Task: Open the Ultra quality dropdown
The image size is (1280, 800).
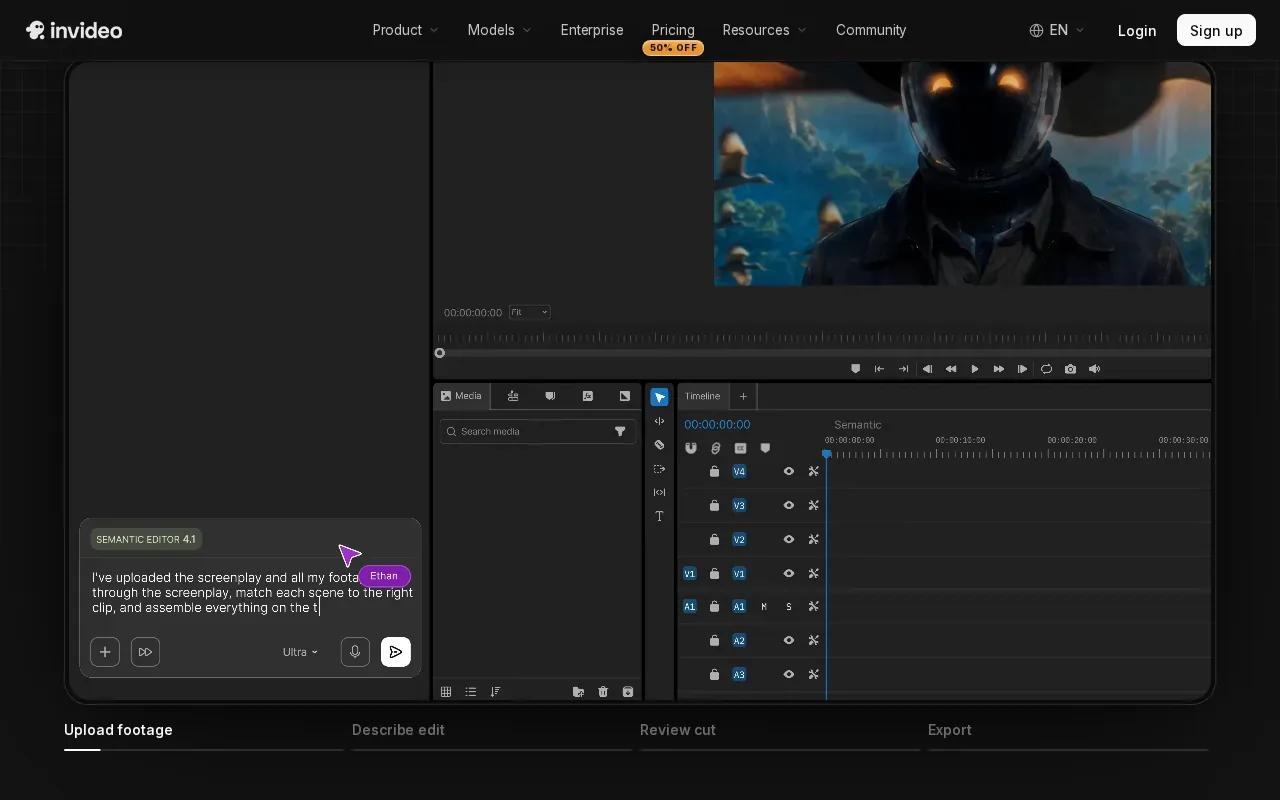Action: click(300, 652)
